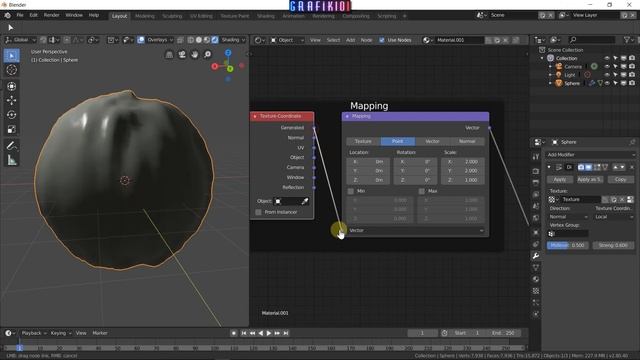Select the Cursor tool
This screenshot has height=360, width=640.
[11, 70]
